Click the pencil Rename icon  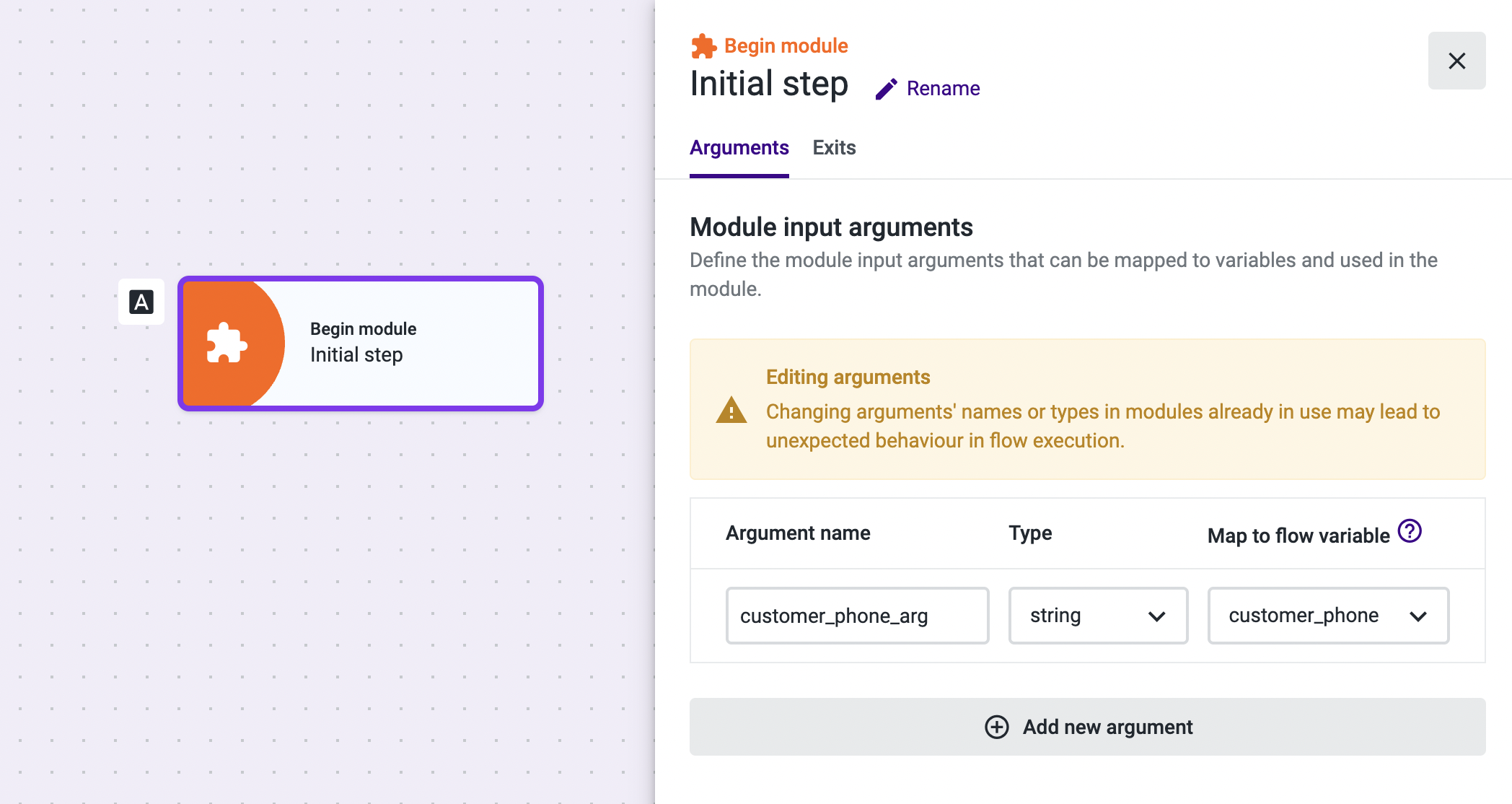(x=886, y=89)
